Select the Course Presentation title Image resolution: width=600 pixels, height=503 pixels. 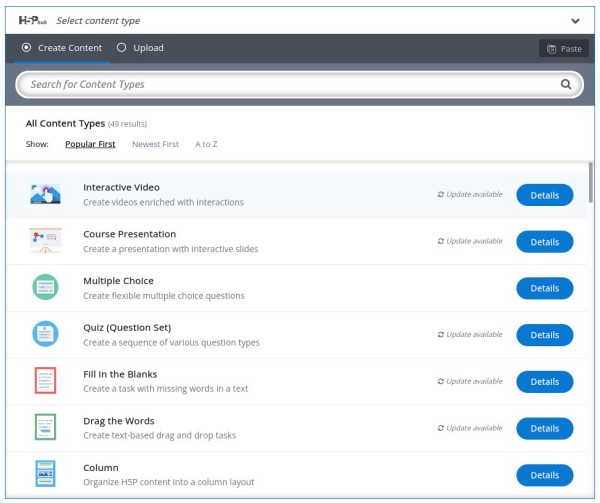[130, 234]
